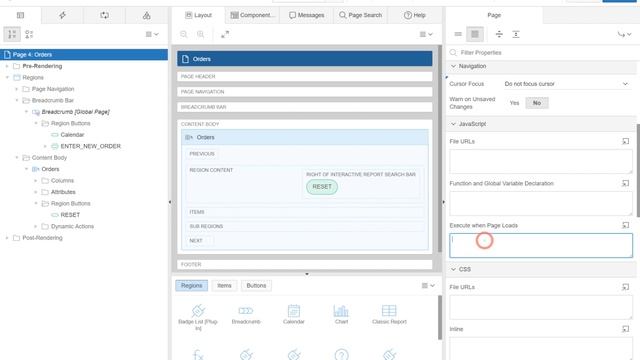The image size is (640, 360).
Task: Show the Regions gallery
Action: pyautogui.click(x=191, y=286)
